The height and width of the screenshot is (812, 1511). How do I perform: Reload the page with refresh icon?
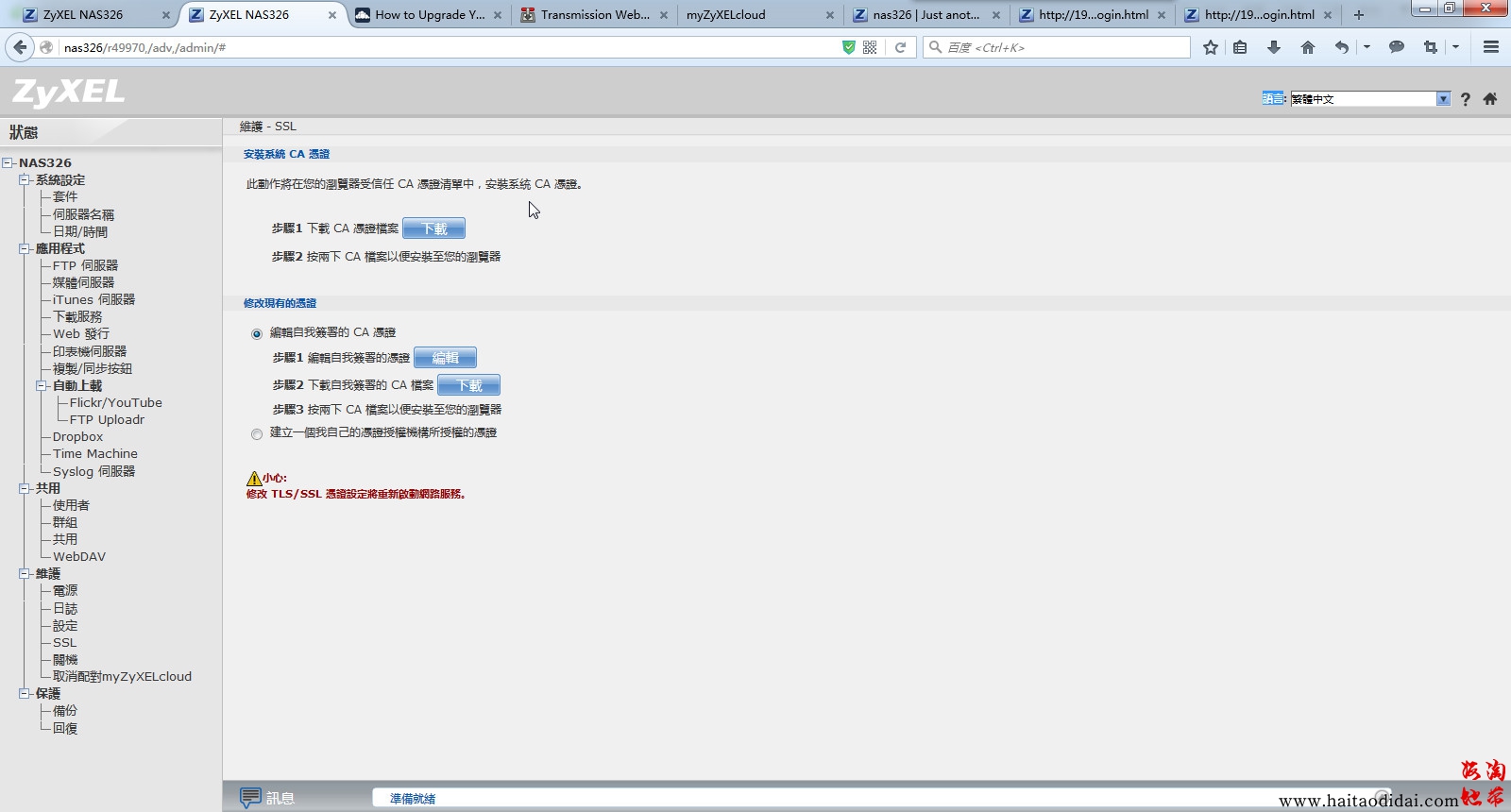(900, 47)
